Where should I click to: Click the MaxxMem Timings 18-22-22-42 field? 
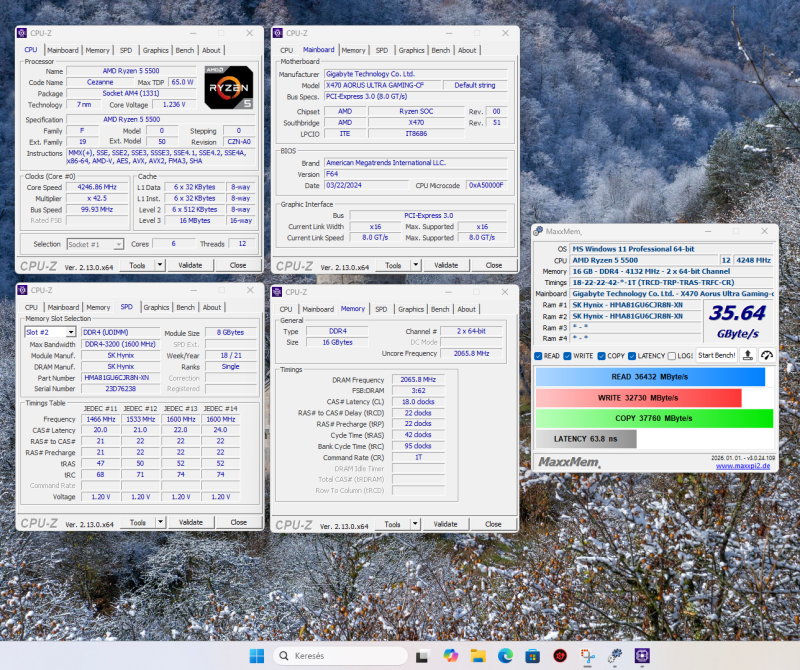[x=672, y=282]
